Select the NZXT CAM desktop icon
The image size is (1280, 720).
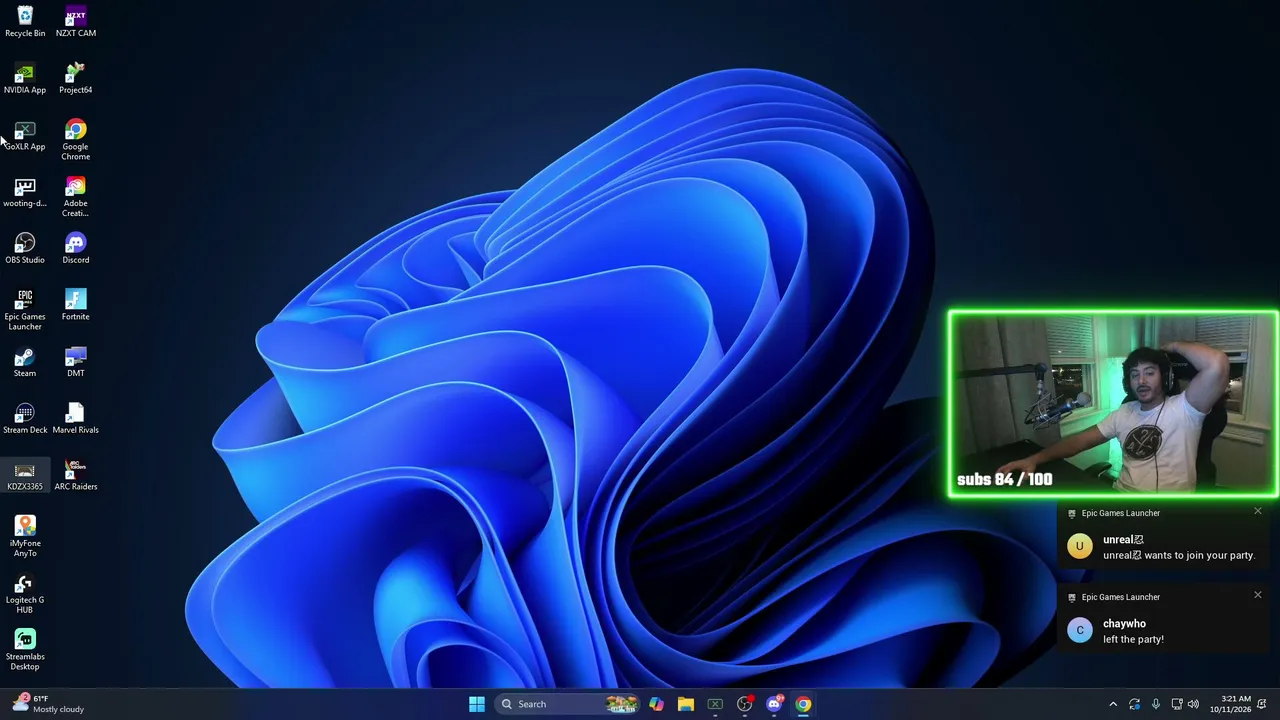click(x=75, y=22)
